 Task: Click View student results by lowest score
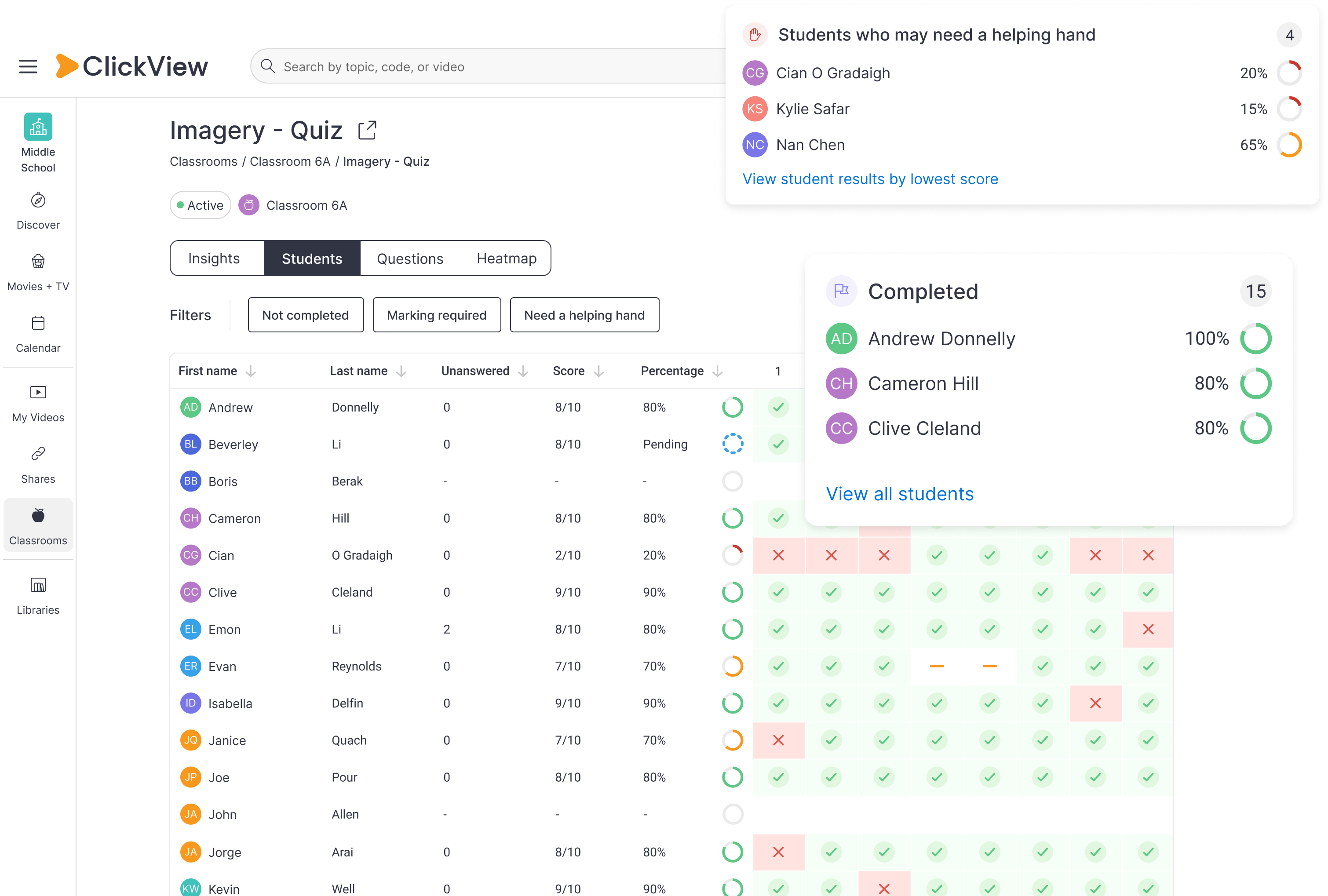pyautogui.click(x=870, y=179)
